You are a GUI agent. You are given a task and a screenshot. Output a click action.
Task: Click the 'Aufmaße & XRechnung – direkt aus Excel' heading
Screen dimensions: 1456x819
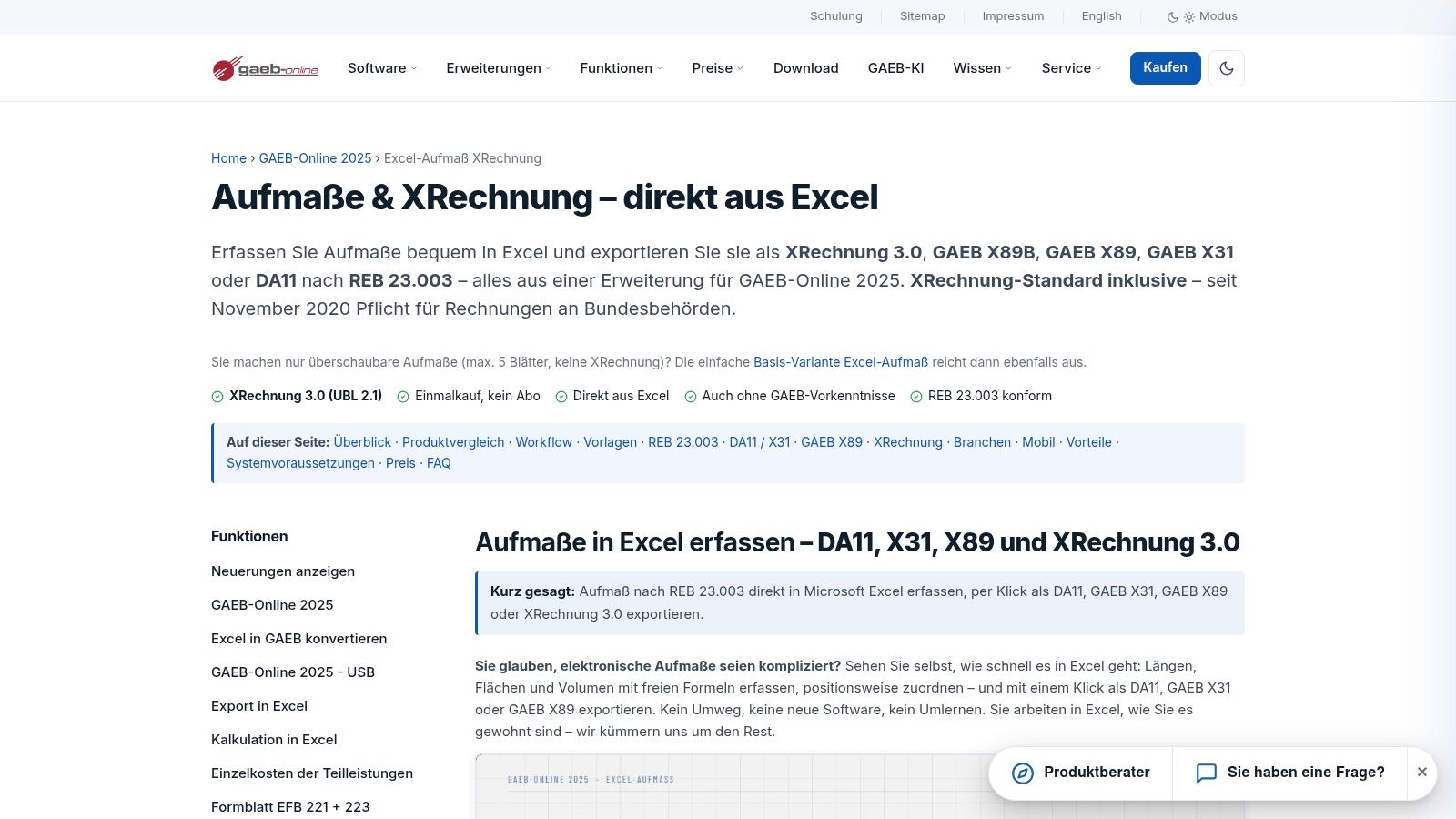(x=545, y=197)
